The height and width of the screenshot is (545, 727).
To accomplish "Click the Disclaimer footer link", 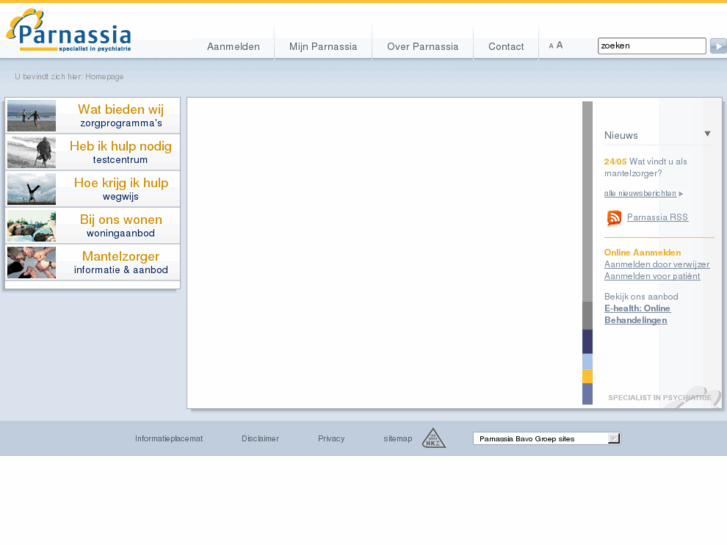I will tap(260, 438).
